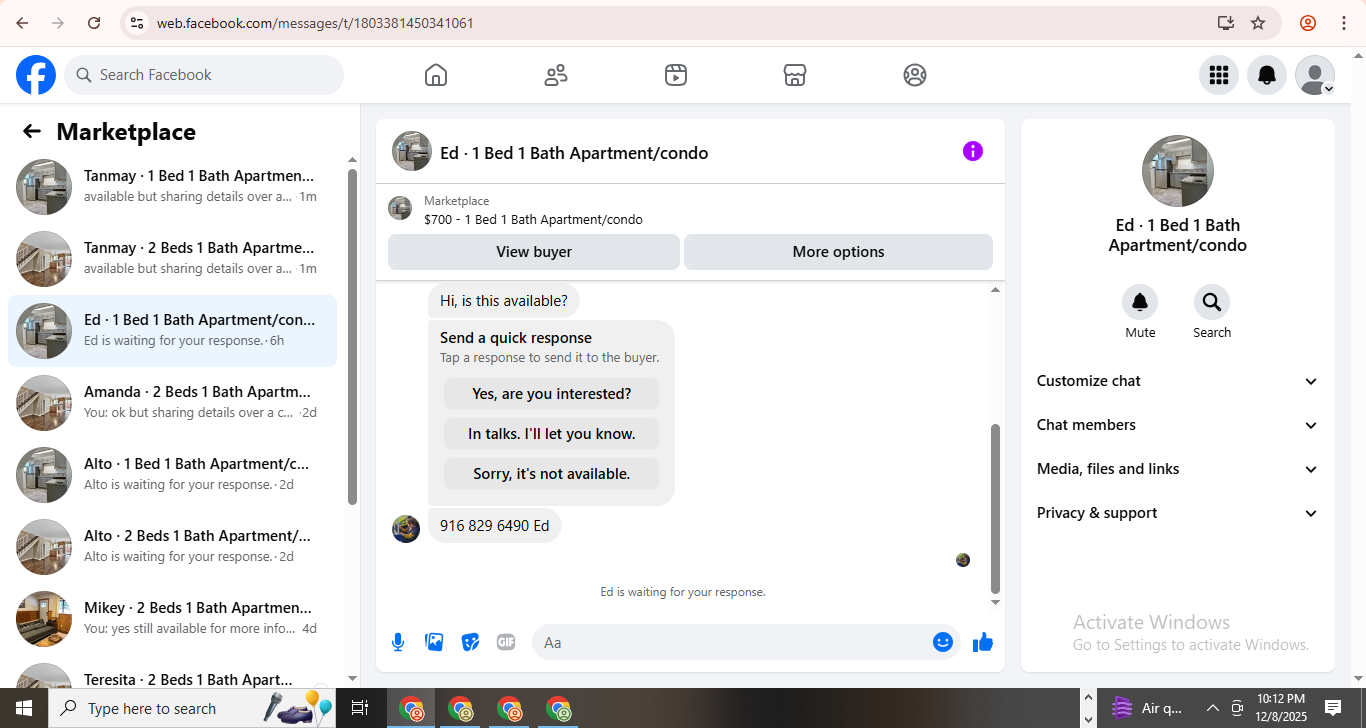Viewport: 1366px width, 728px height.
Task: Mute this conversation with the bell icon
Action: [x=1140, y=302]
